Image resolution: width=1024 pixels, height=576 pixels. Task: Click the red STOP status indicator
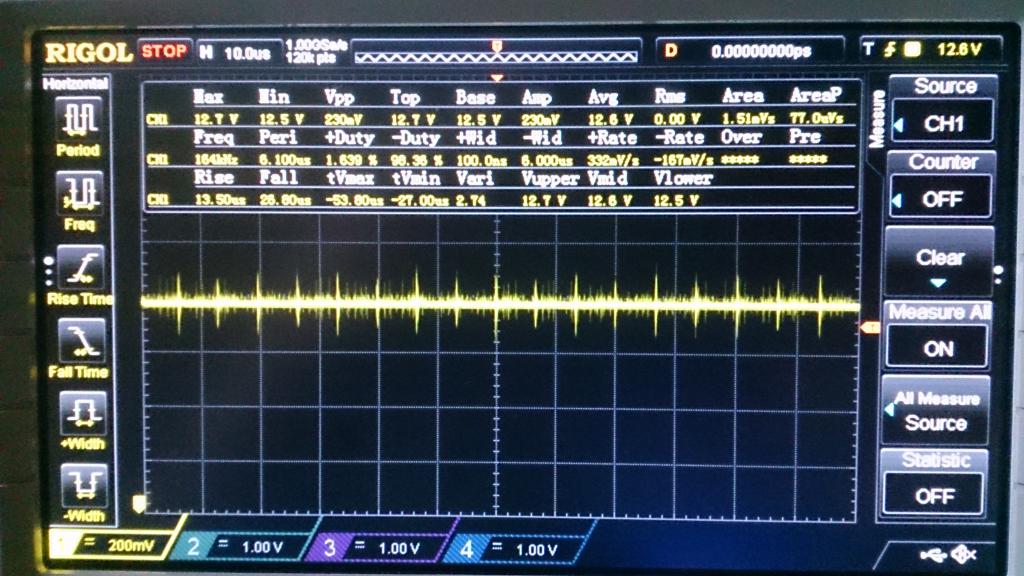point(163,50)
